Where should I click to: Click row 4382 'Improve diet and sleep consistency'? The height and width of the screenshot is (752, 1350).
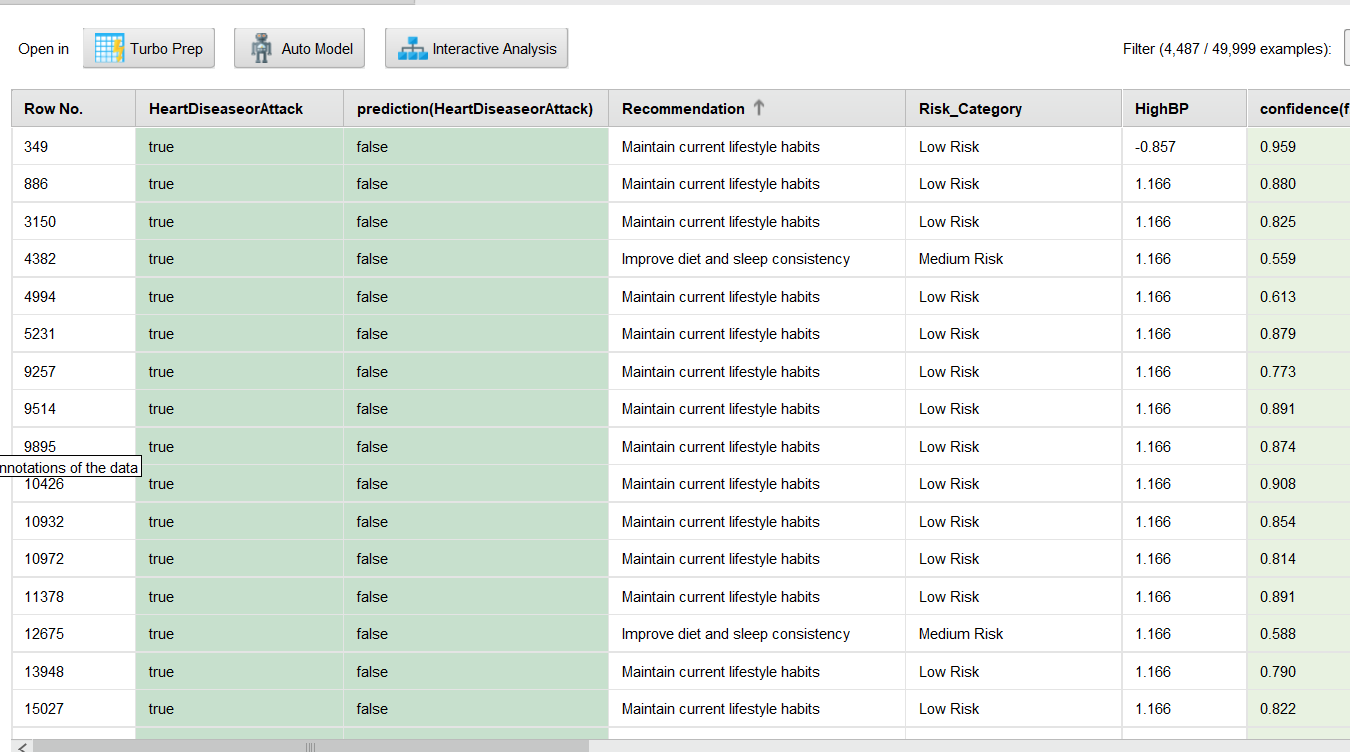736,259
